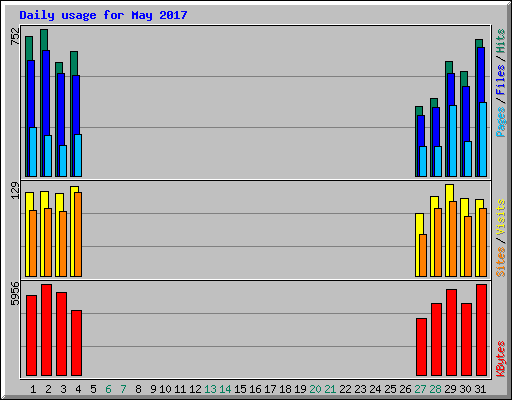Click the cyan pages bar for day 3

63,161
